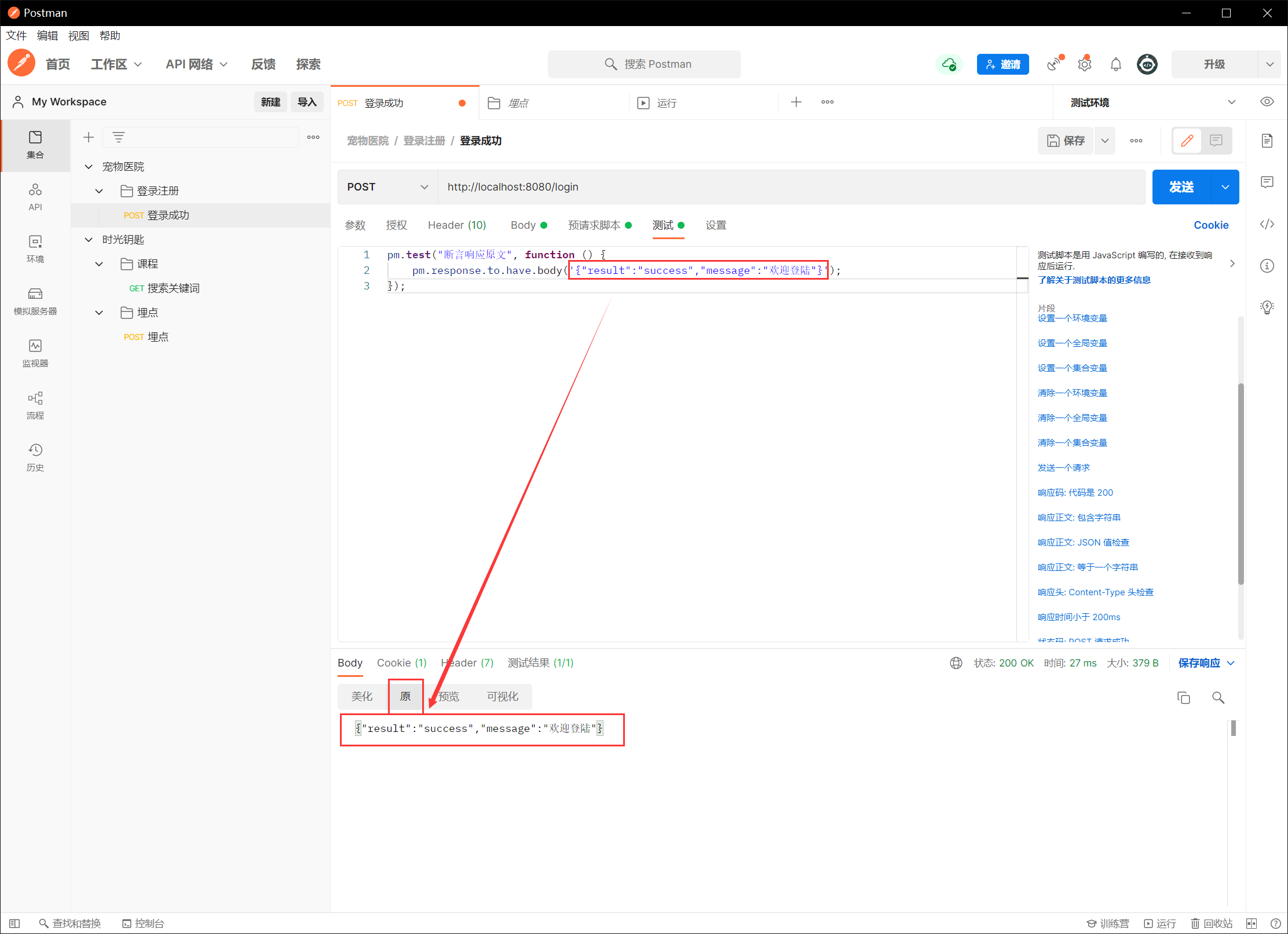The height and width of the screenshot is (934, 1288).
Task: Click the blue 发送 send button
Action: tap(1181, 187)
